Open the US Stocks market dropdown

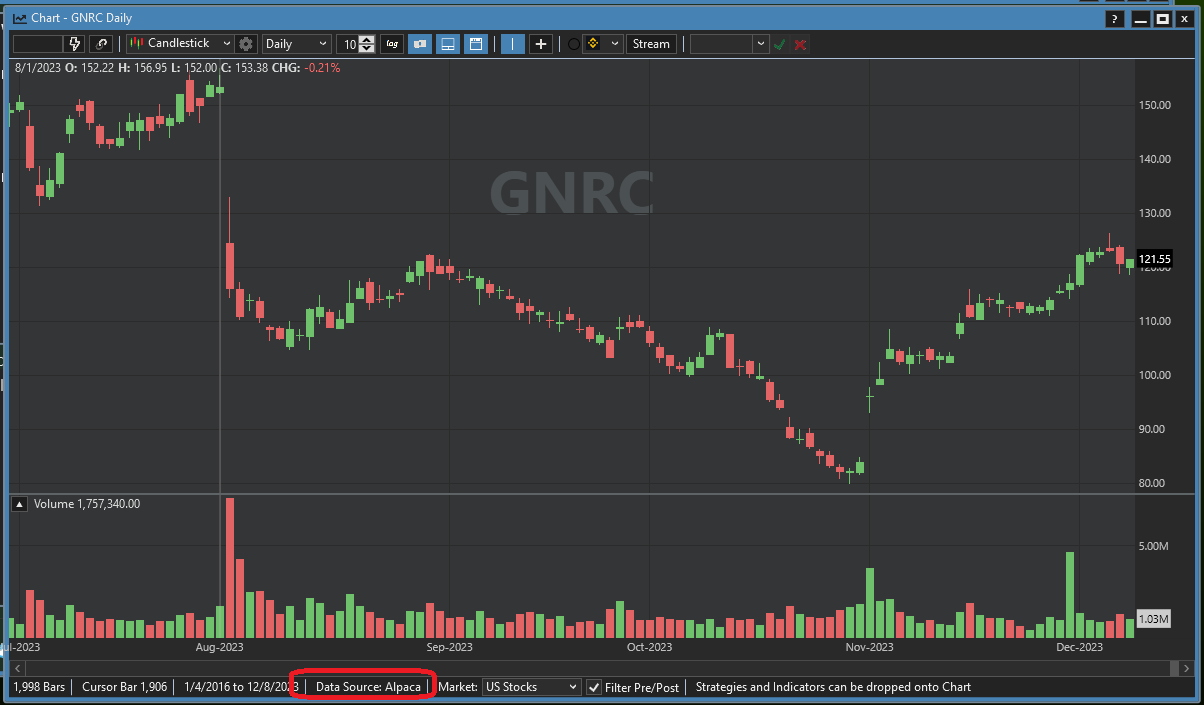pyautogui.click(x=572, y=687)
